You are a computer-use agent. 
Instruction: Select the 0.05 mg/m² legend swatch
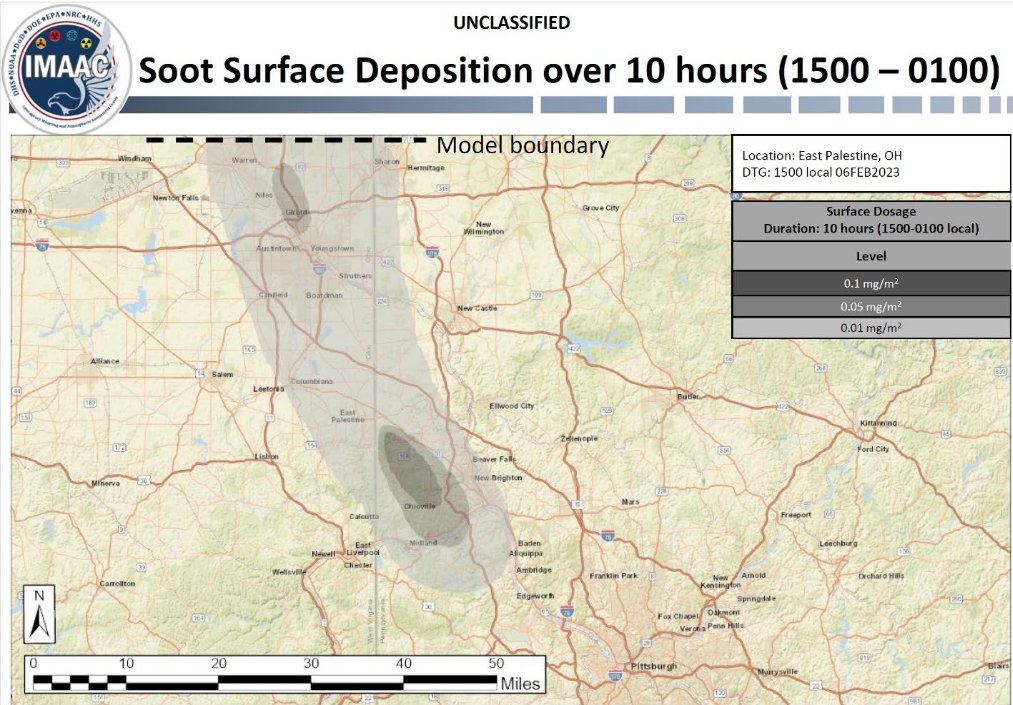[x=871, y=306]
